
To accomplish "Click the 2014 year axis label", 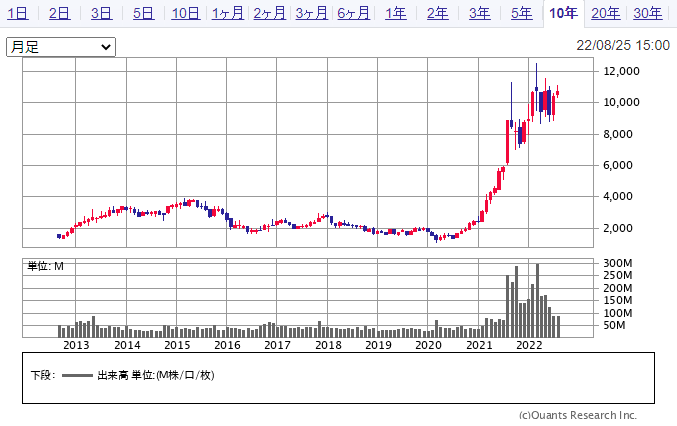I will [x=127, y=345].
